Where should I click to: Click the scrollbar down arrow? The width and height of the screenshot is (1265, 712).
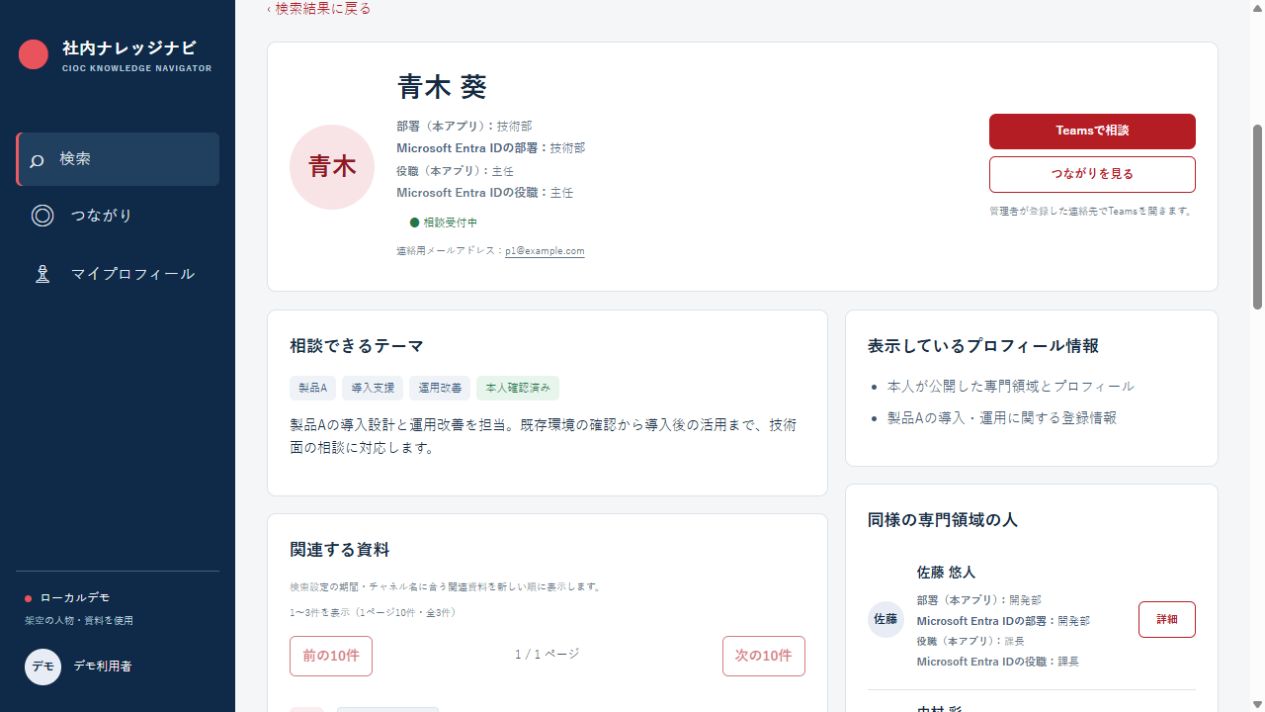[x=1257, y=703]
